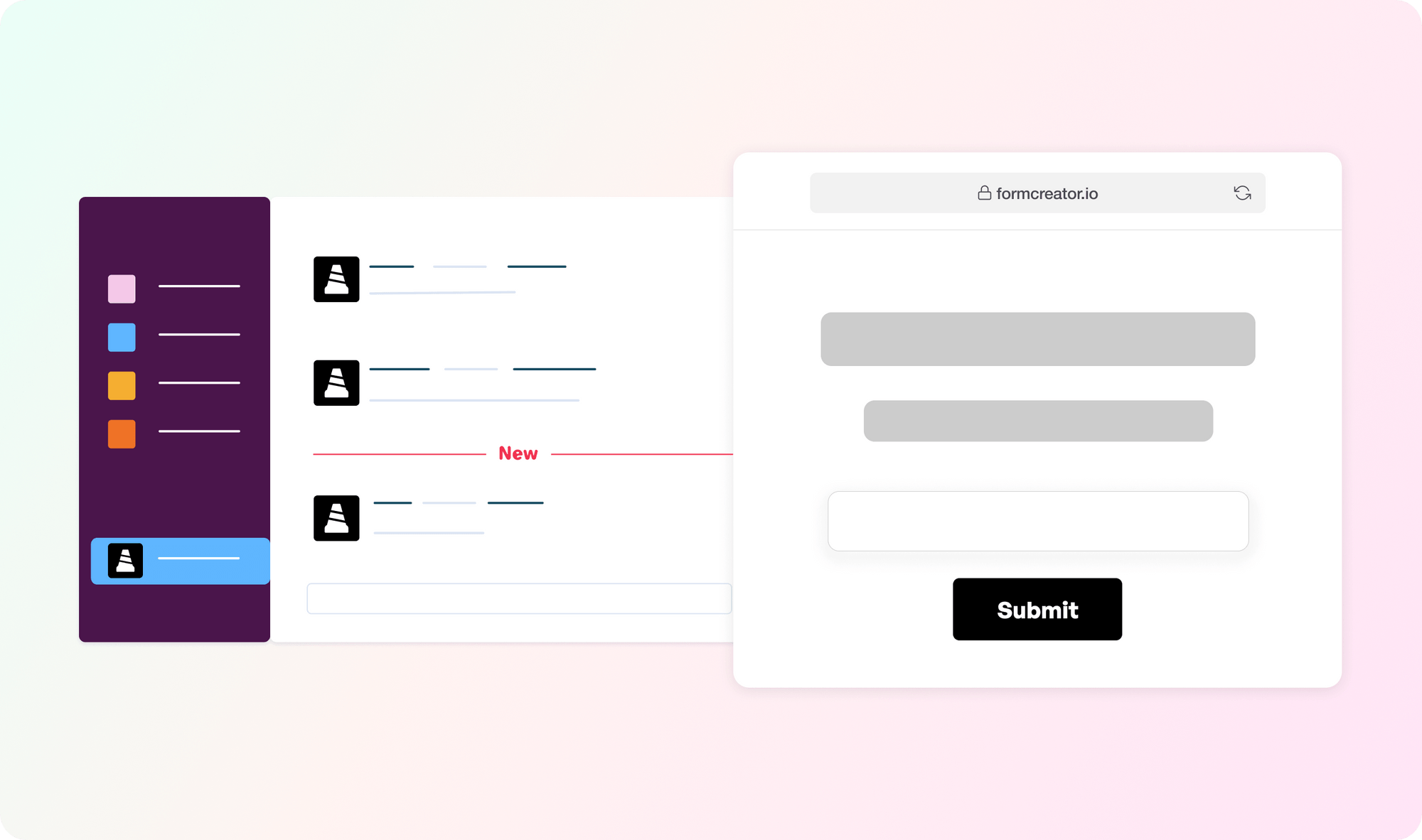Toggle the active sidebar item highlight
The width and height of the screenshot is (1422, 840).
click(180, 560)
